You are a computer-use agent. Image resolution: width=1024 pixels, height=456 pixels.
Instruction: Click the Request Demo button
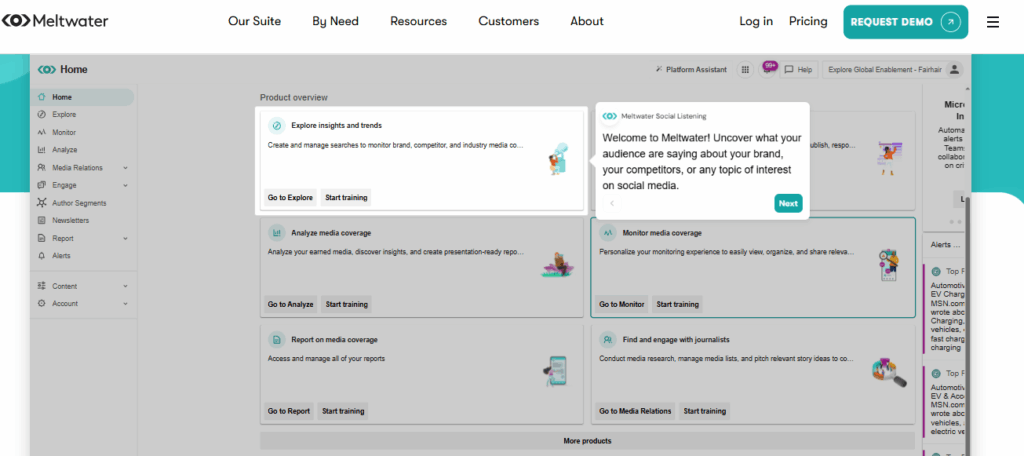(905, 22)
